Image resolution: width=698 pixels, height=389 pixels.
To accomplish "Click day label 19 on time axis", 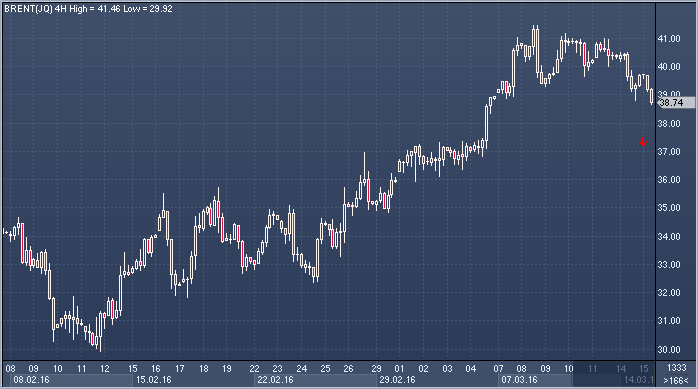I will click(x=227, y=369).
